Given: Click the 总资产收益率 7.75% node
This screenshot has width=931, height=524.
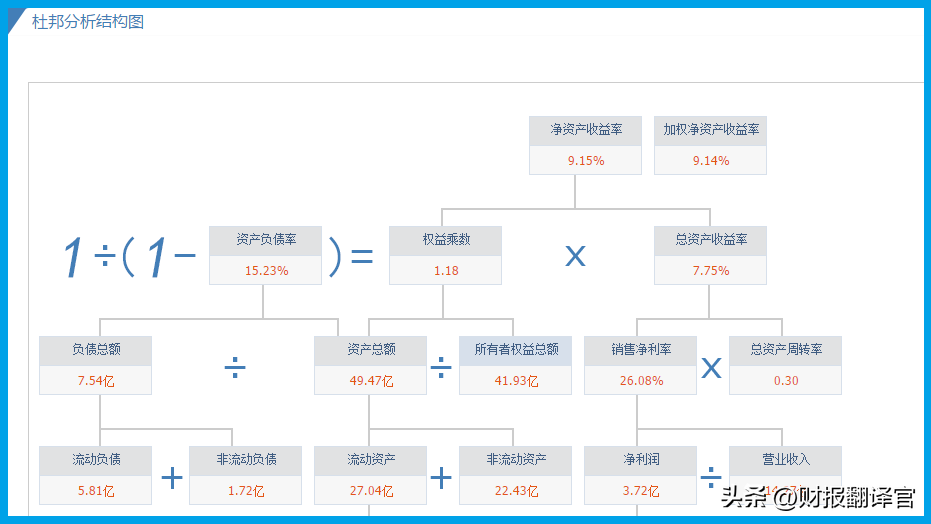Looking at the screenshot, I should pyautogui.click(x=711, y=255).
